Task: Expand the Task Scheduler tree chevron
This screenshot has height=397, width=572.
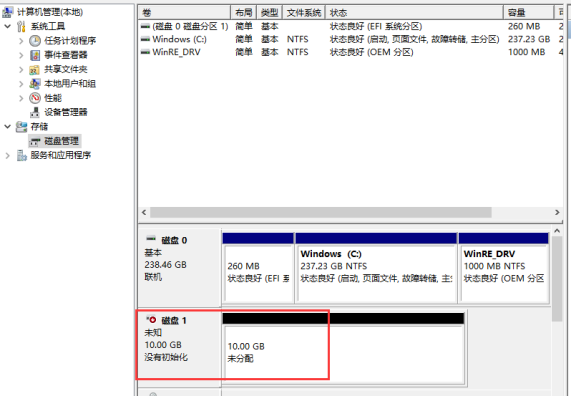Action: (x=21, y=41)
